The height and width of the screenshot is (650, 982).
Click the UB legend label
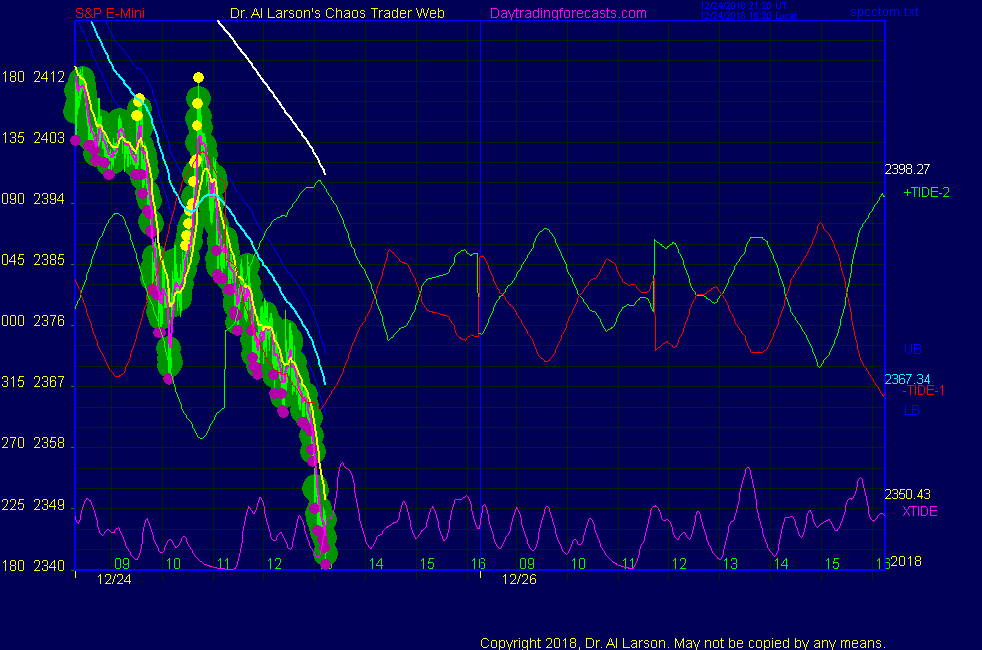(x=912, y=349)
